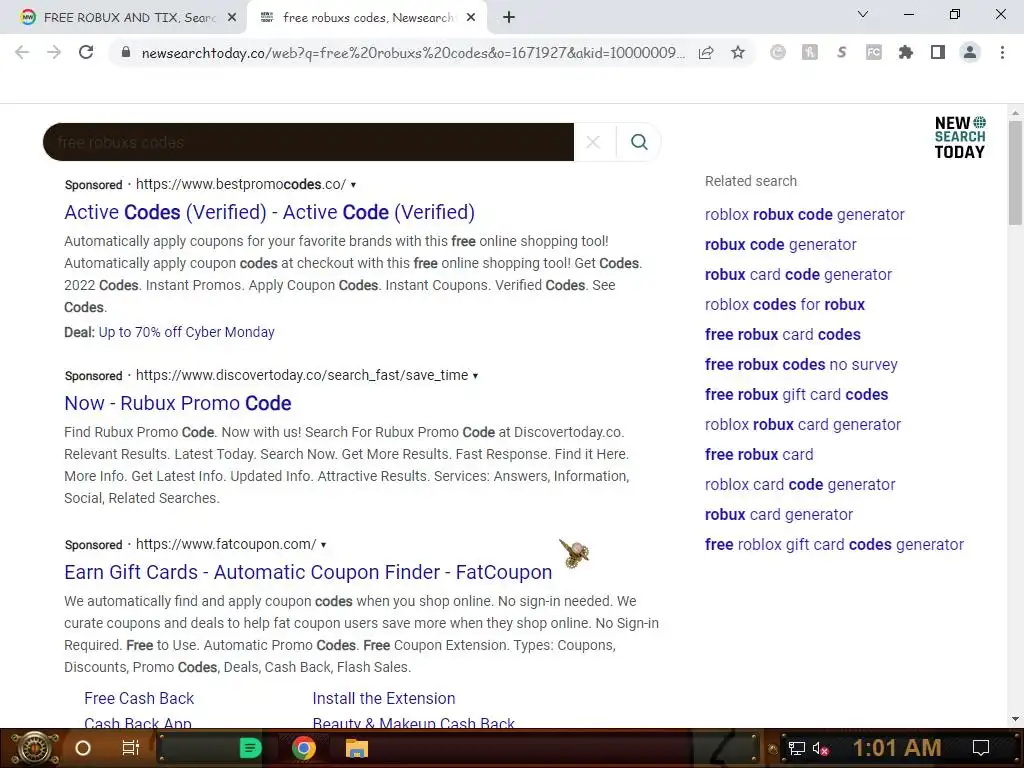The image size is (1024, 768).
Task: Select the free robuxs codes tab
Action: (366, 18)
